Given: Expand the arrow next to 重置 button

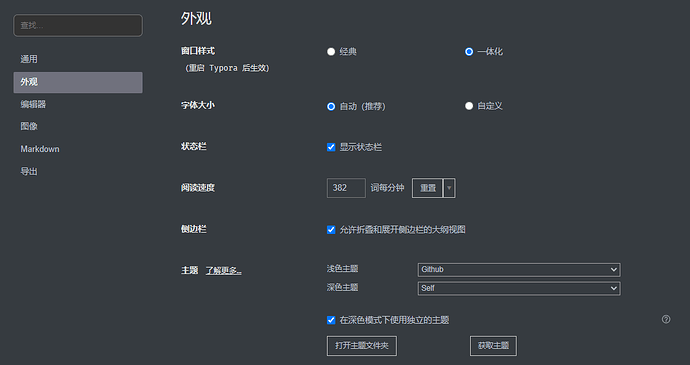Looking at the screenshot, I should [x=449, y=188].
